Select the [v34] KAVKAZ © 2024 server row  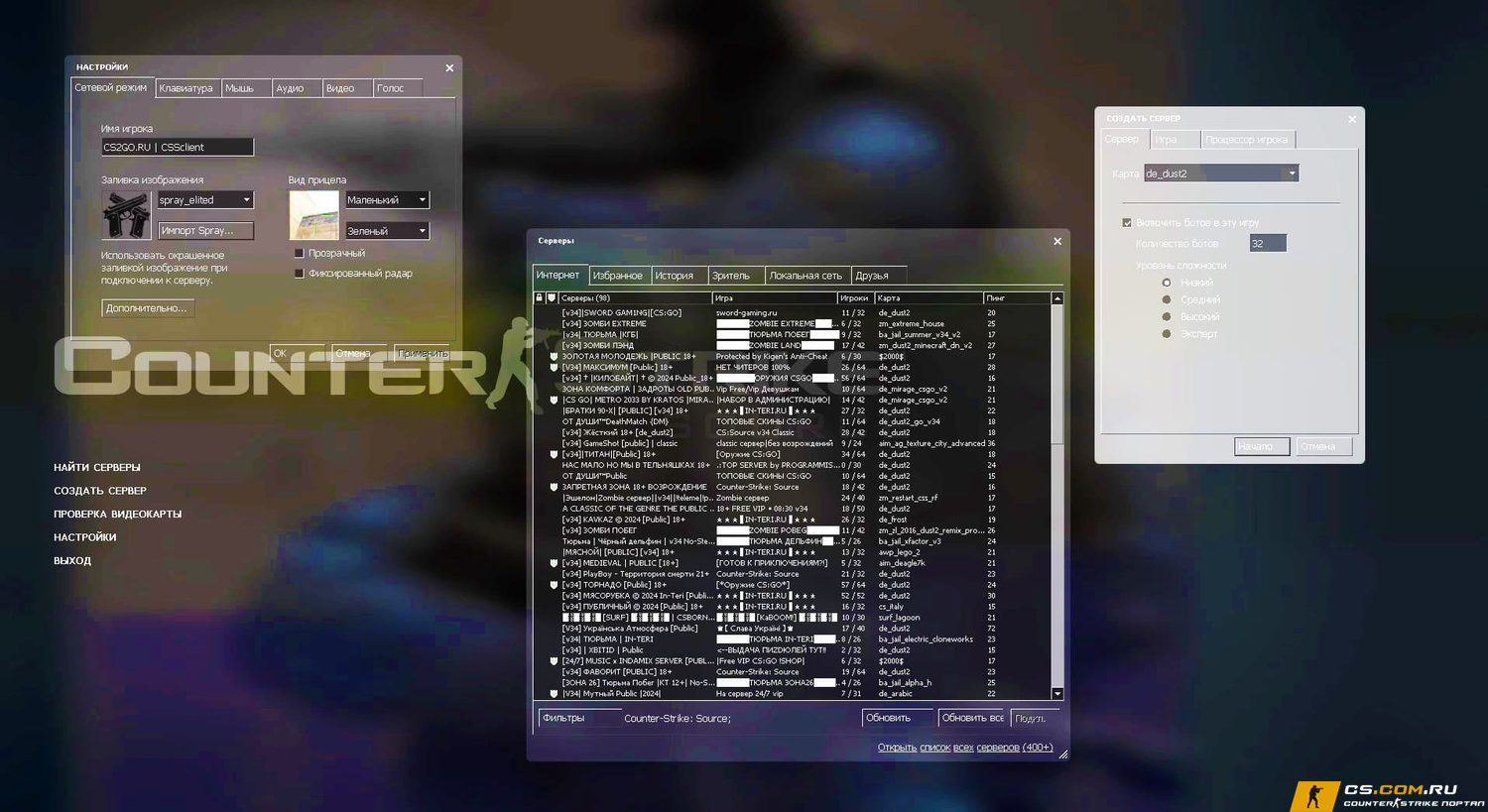point(793,520)
